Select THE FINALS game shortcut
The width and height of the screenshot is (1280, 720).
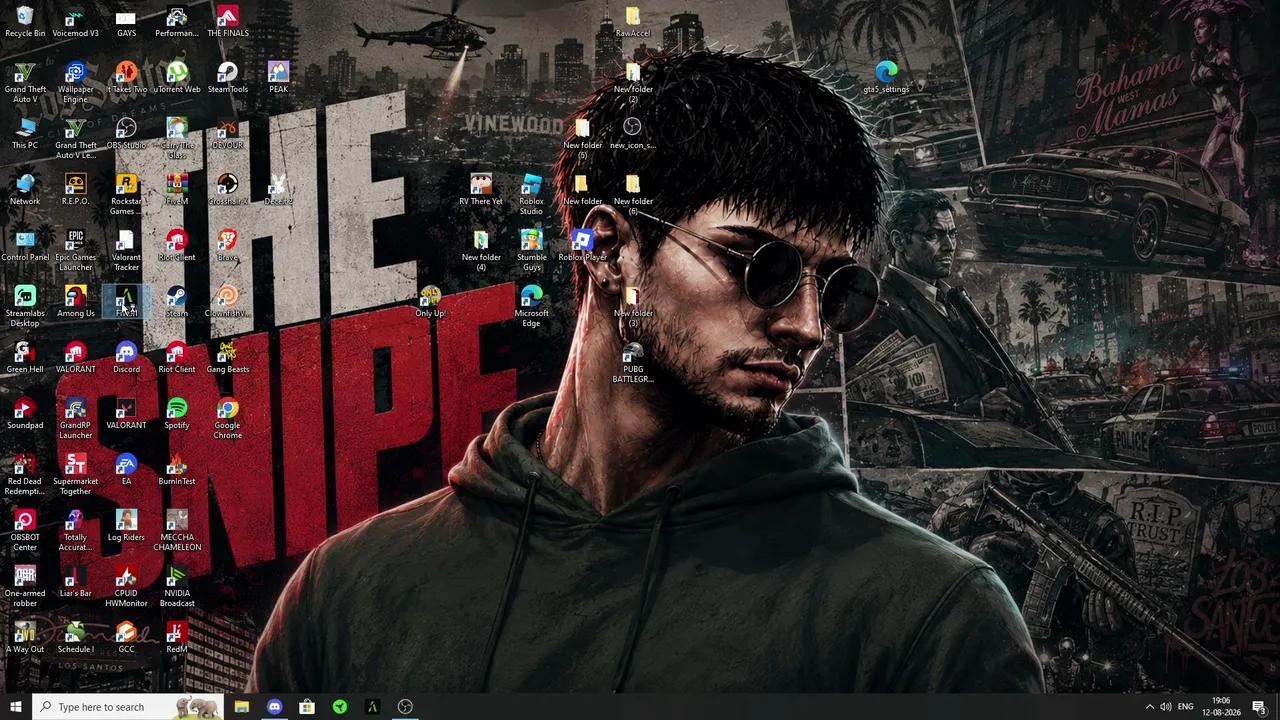[x=228, y=22]
